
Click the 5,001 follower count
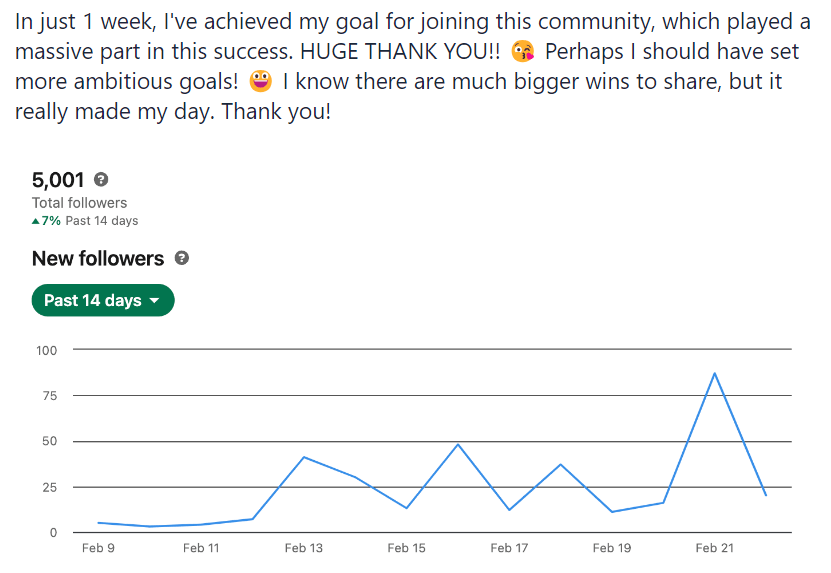coord(59,180)
